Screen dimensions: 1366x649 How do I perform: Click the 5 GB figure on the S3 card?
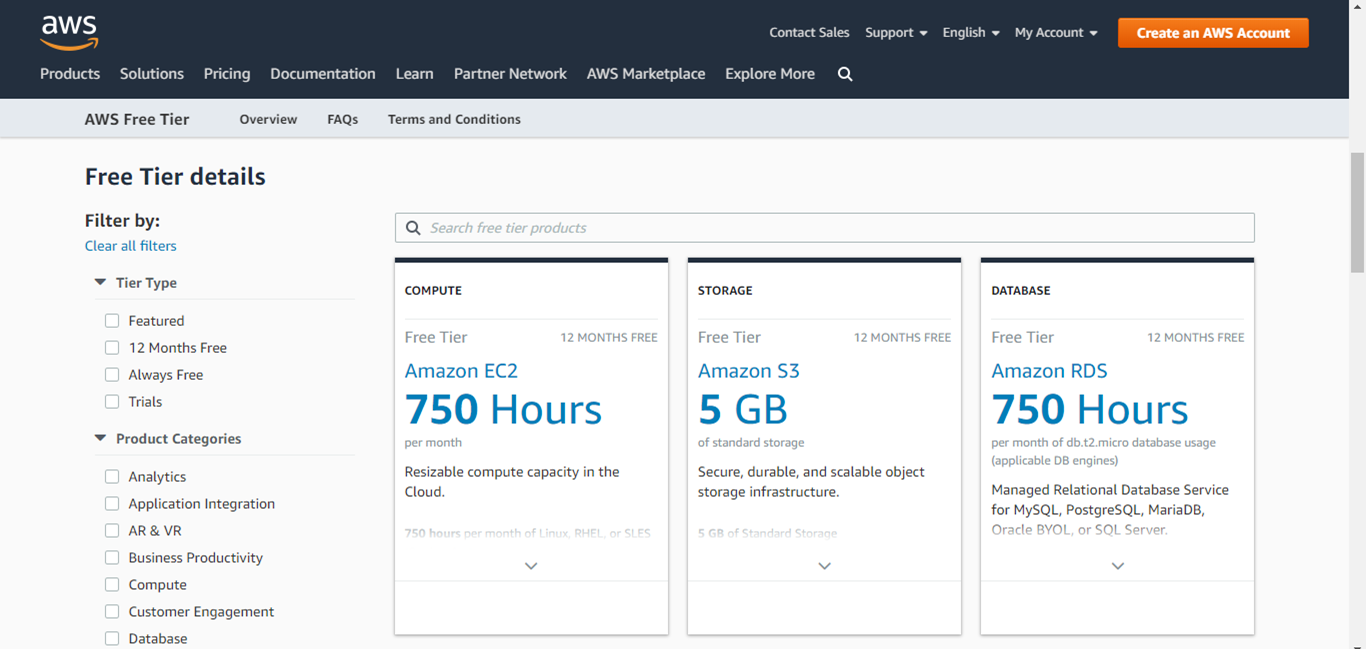(743, 410)
